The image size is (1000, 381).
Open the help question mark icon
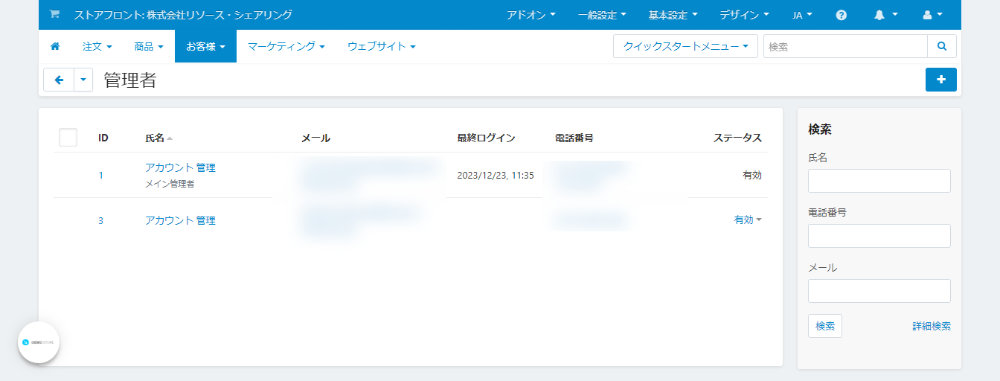(841, 15)
